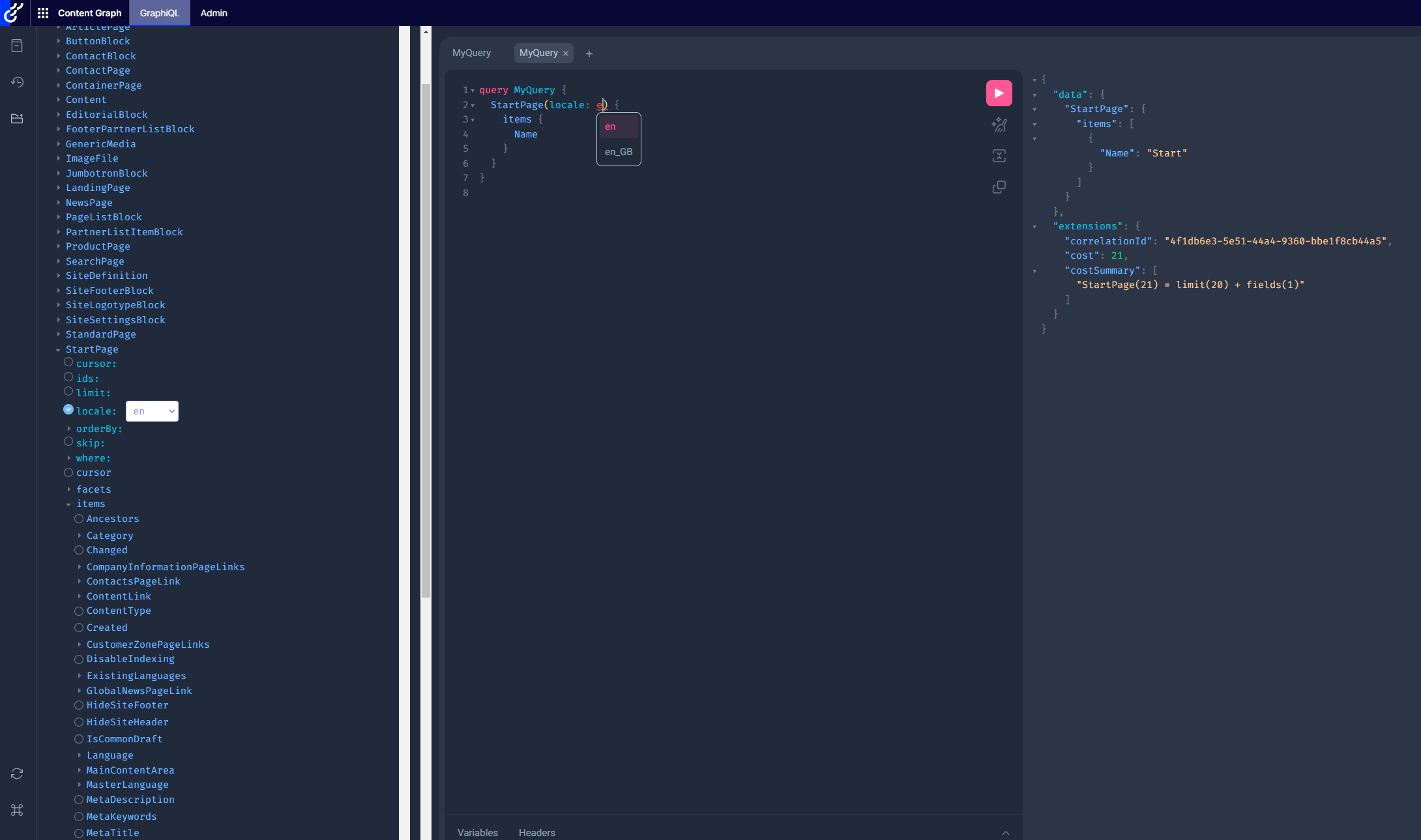
Task: Open the Variables editor section
Action: click(x=477, y=833)
